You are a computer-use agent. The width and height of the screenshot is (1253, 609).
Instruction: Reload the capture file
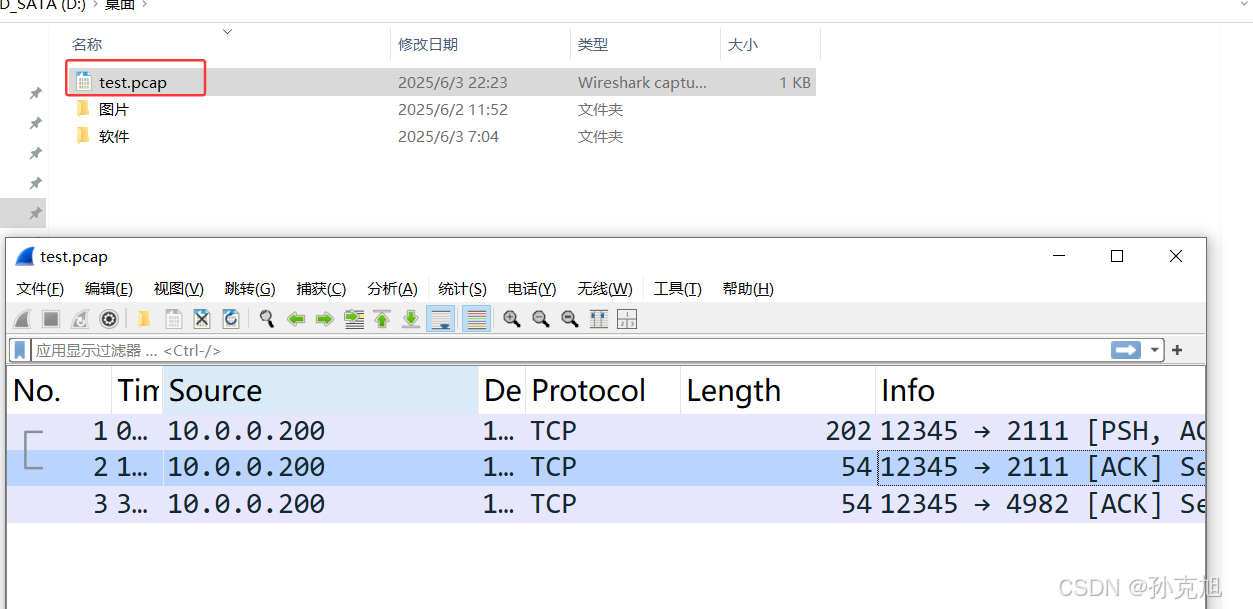coord(230,319)
